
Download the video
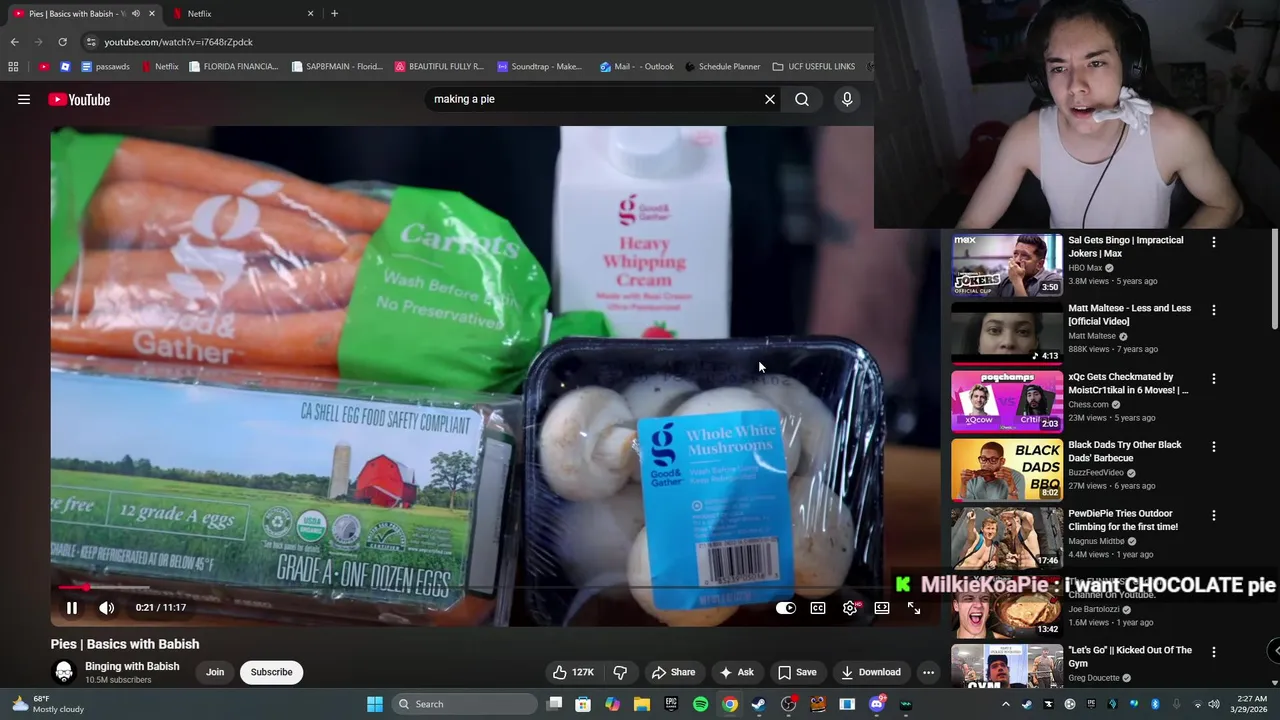click(870, 672)
